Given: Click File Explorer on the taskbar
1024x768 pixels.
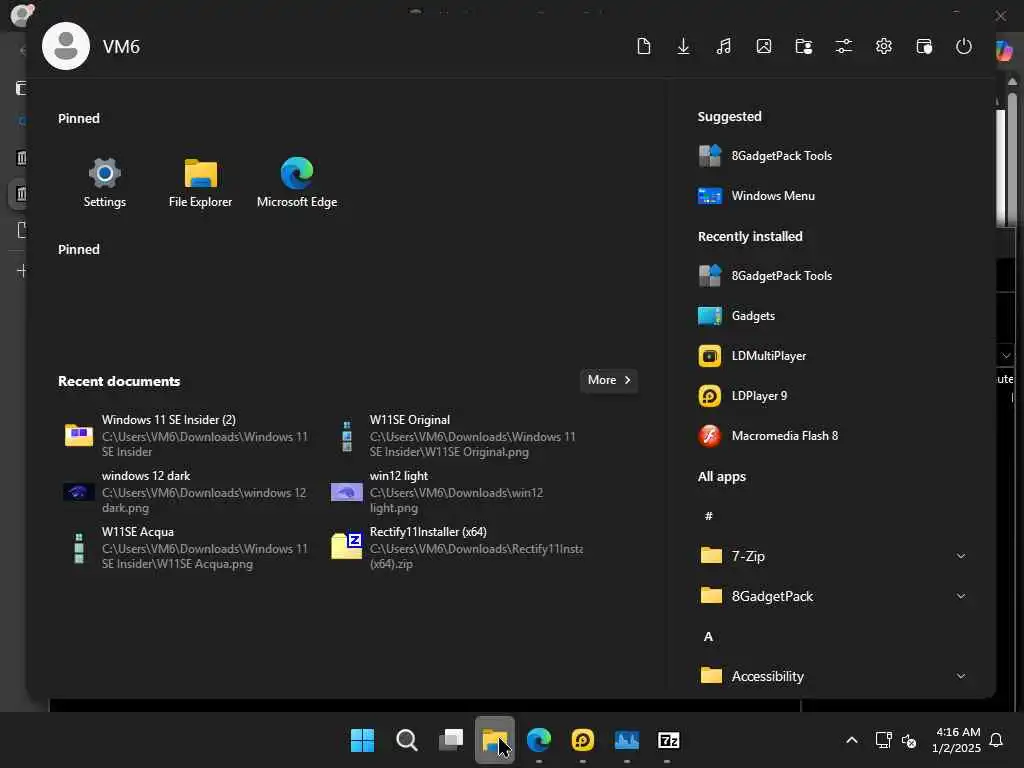Looking at the screenshot, I should pos(494,740).
